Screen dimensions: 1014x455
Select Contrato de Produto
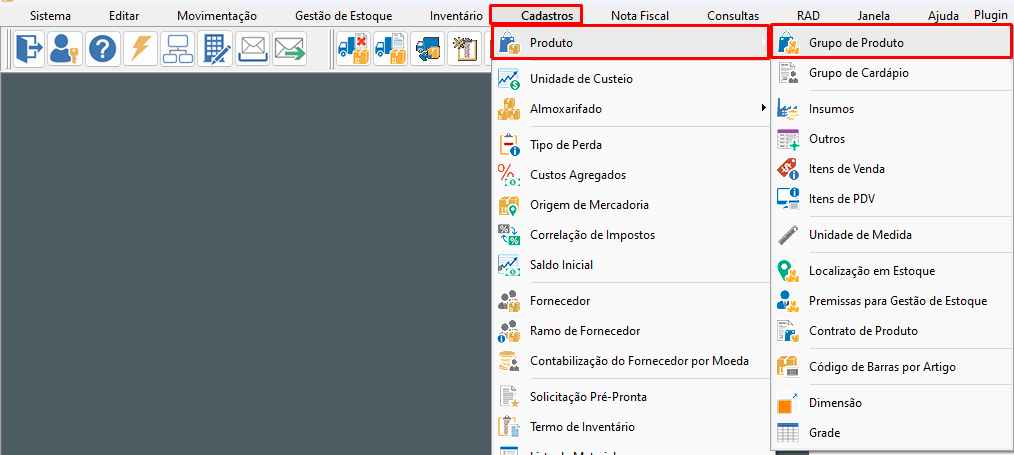[863, 331]
